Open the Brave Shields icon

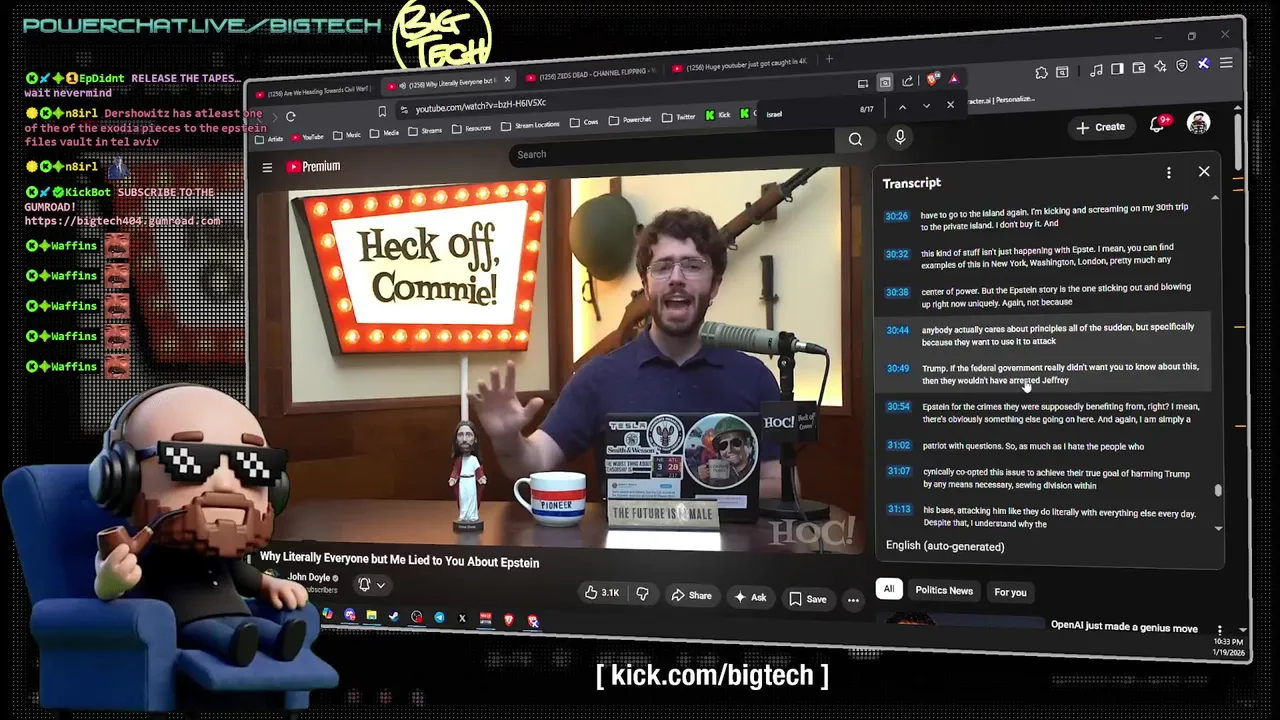click(933, 79)
